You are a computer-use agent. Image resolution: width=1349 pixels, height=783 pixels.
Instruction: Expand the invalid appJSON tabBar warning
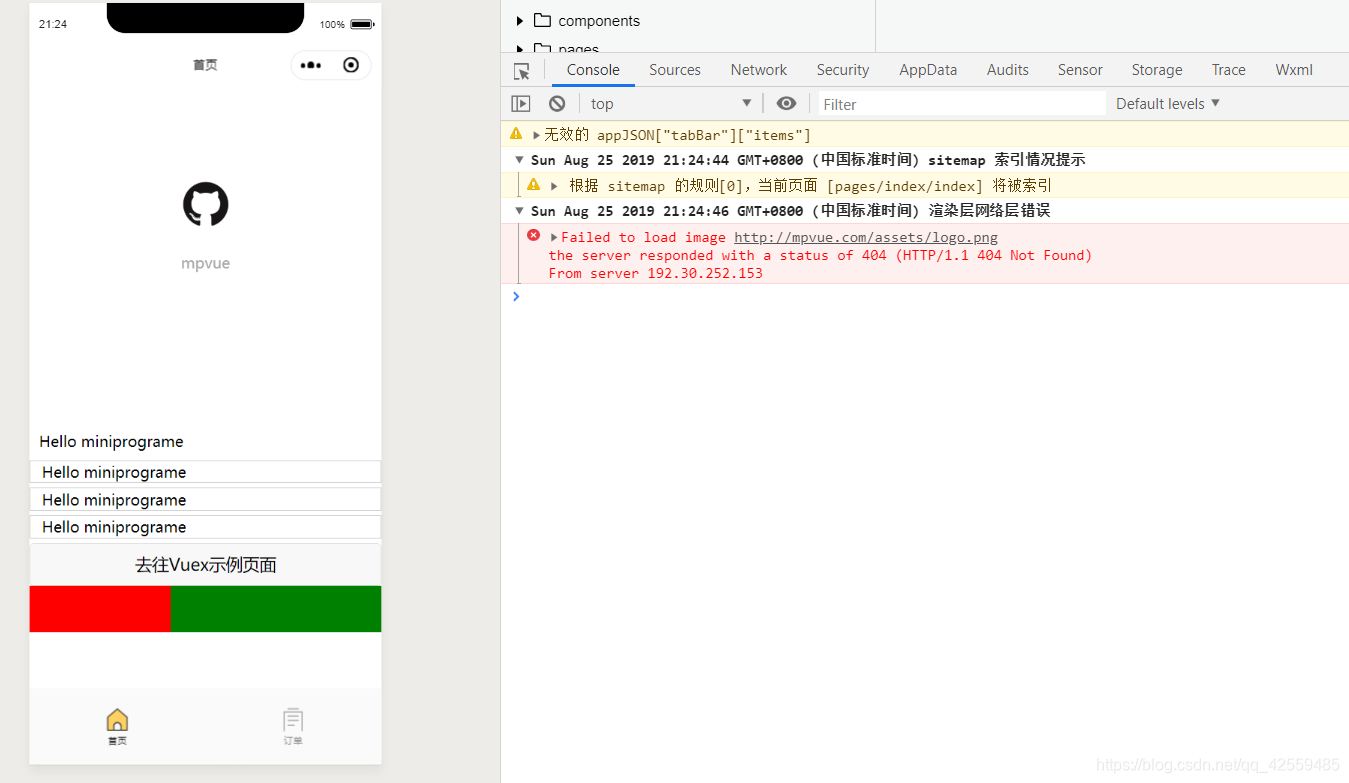point(536,135)
